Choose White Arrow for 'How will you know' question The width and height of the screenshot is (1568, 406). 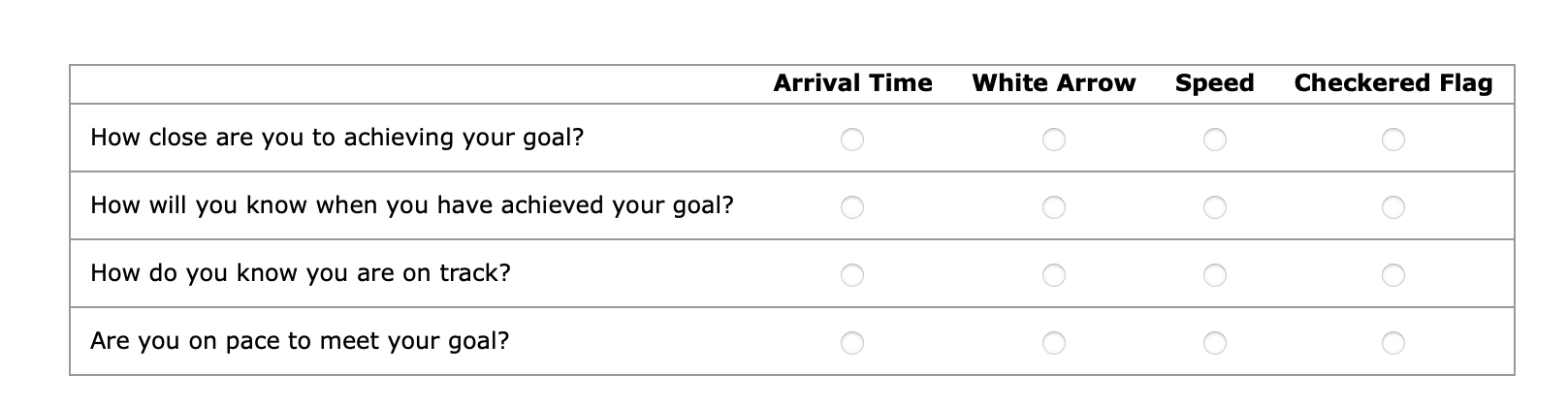1054,207
